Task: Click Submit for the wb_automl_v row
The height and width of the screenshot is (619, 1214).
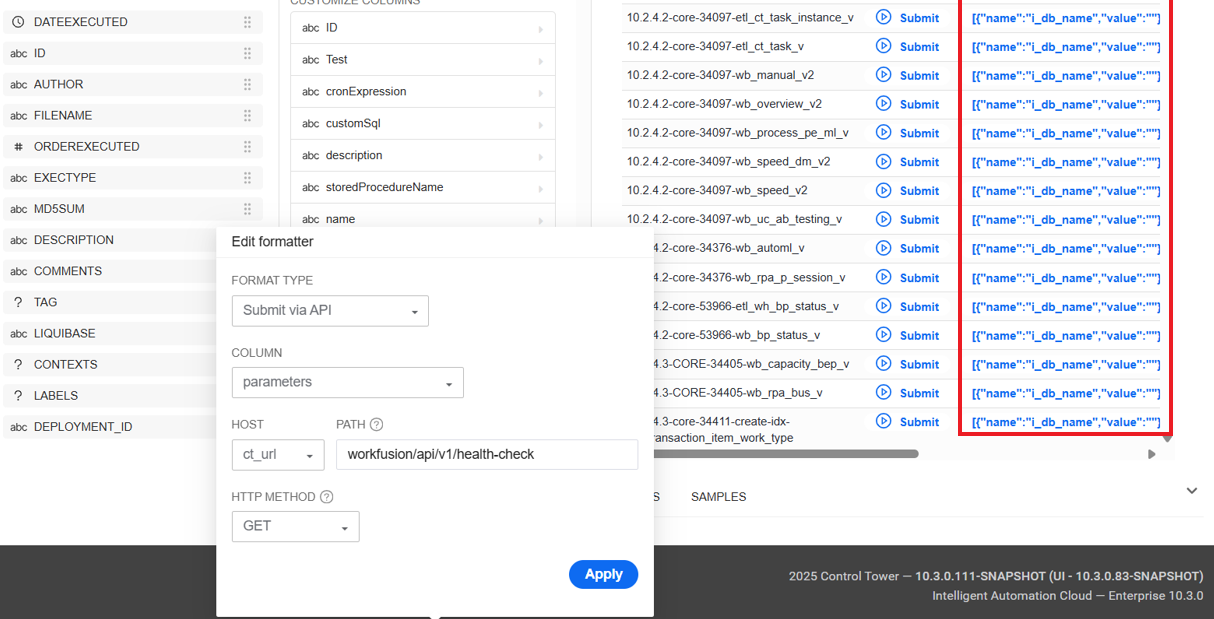Action: pyautogui.click(x=919, y=248)
